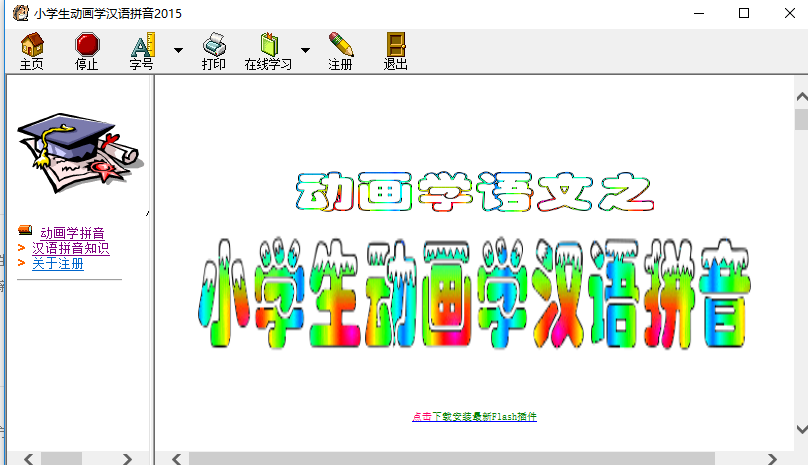Click the 小学生动画学汉语拼音 rainbow title graphic
The width and height of the screenshot is (808, 465).
click(x=474, y=293)
